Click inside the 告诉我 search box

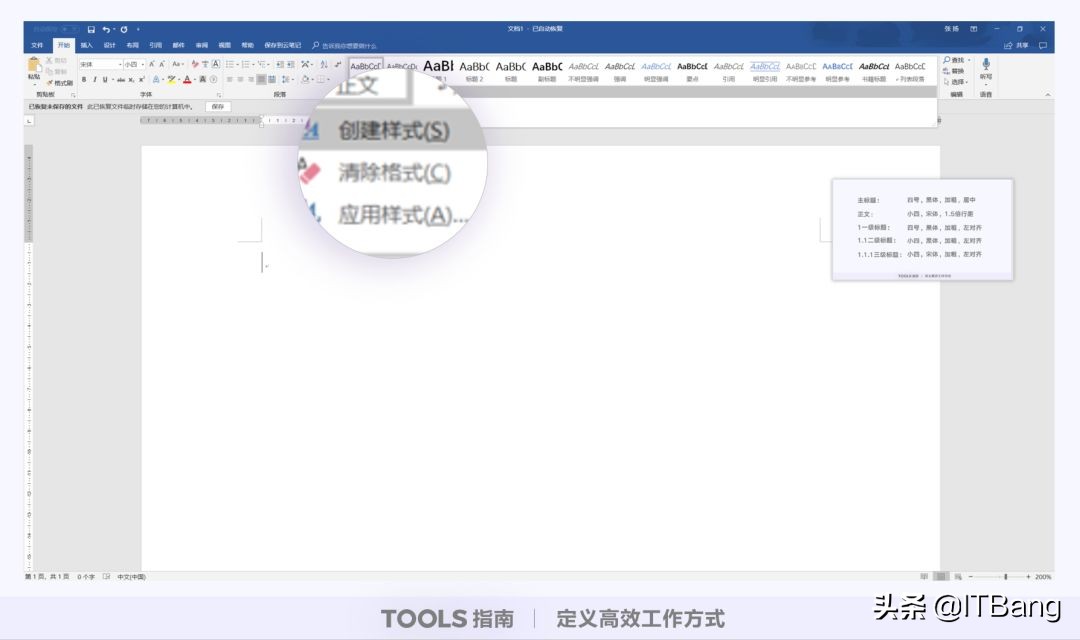point(350,45)
